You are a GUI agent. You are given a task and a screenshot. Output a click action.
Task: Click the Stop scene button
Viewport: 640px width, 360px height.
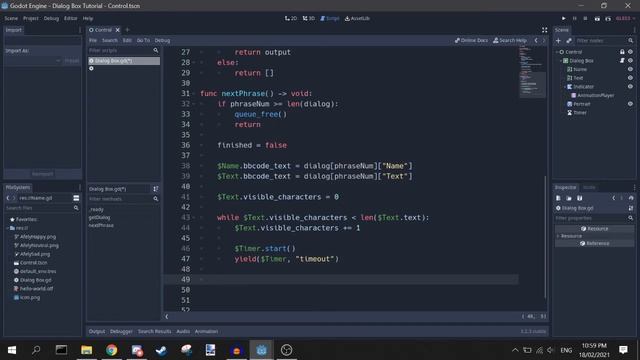[x=585, y=18]
